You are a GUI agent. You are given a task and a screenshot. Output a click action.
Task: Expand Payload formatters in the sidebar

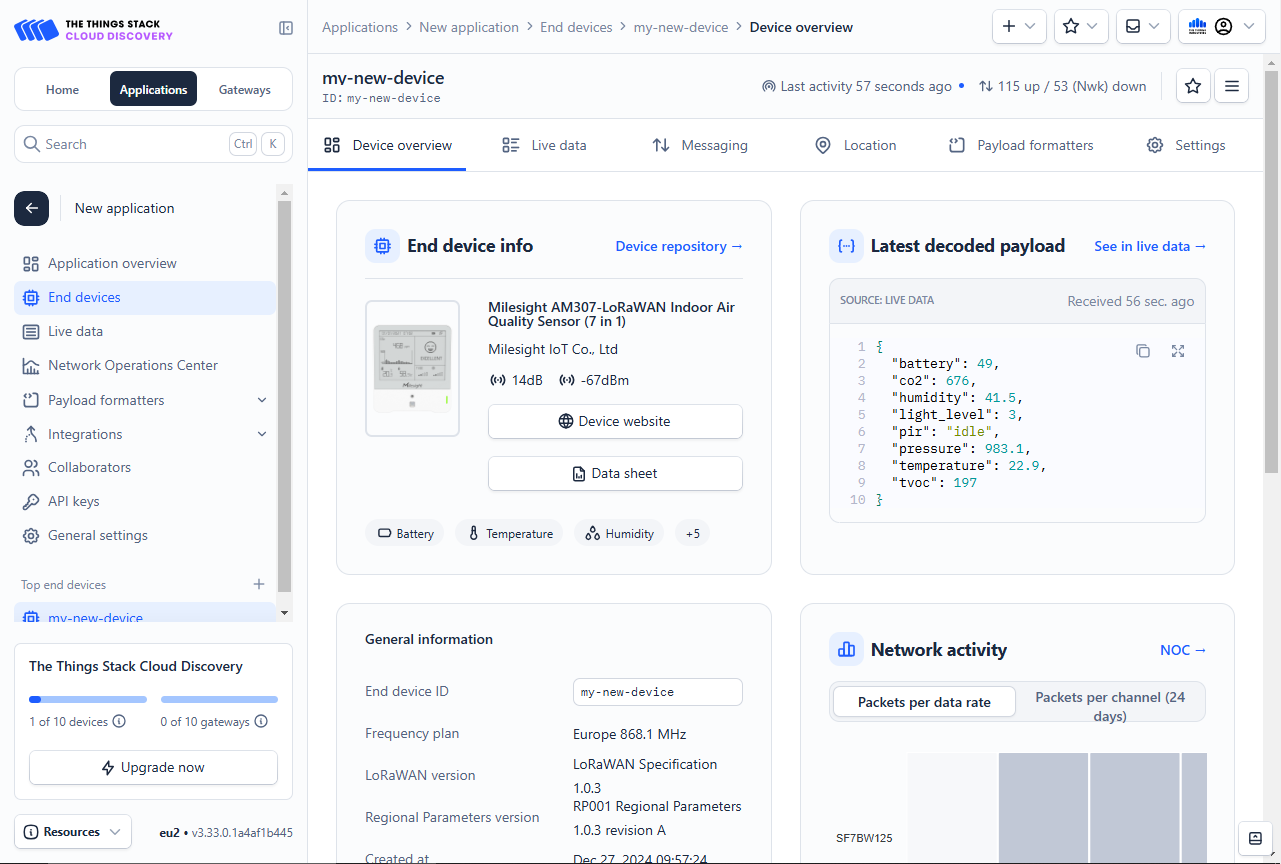tap(145, 400)
